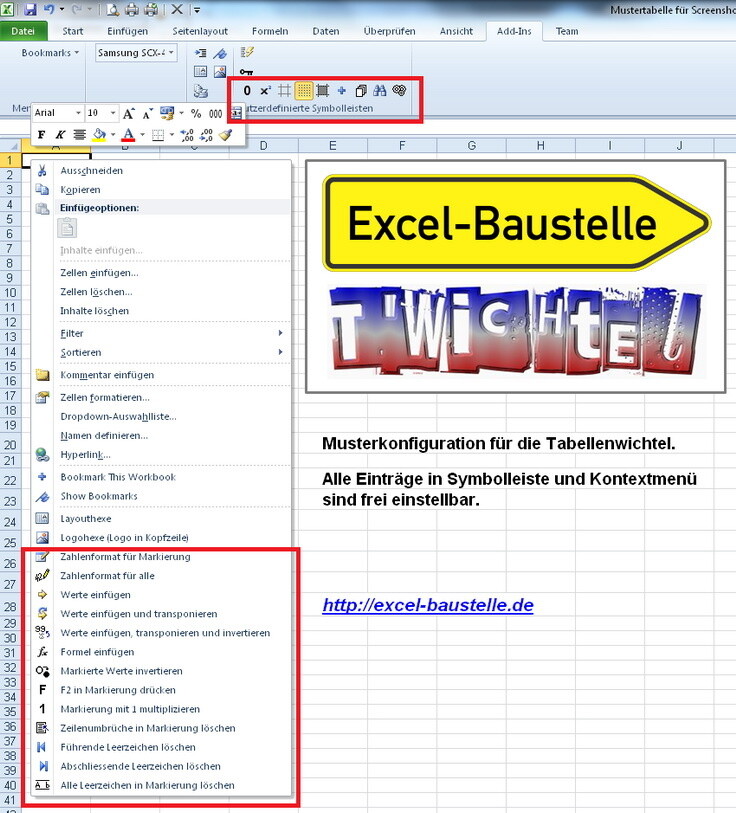Switch to the Seitenlayout ribbon tab

pos(200,31)
